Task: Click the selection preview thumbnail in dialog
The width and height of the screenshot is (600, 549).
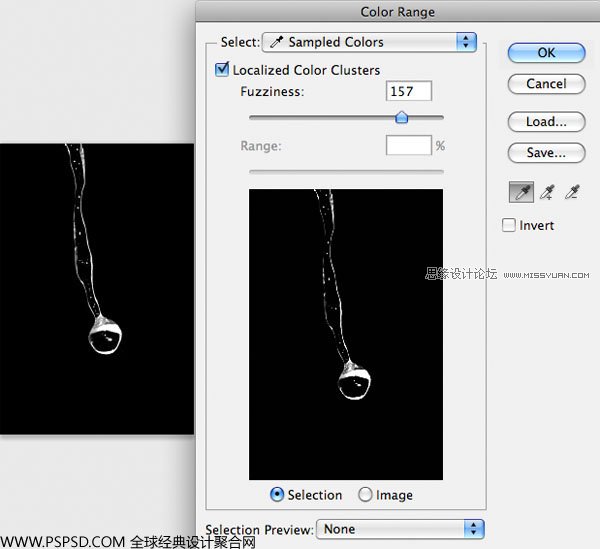Action: point(346,334)
